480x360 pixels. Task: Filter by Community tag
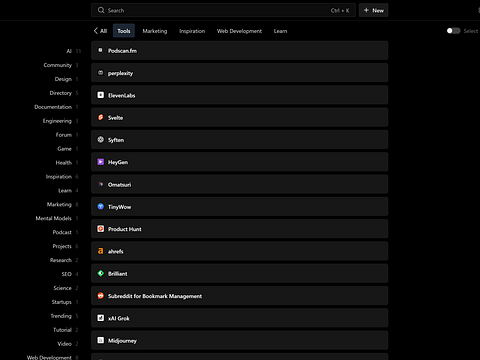[58, 65]
